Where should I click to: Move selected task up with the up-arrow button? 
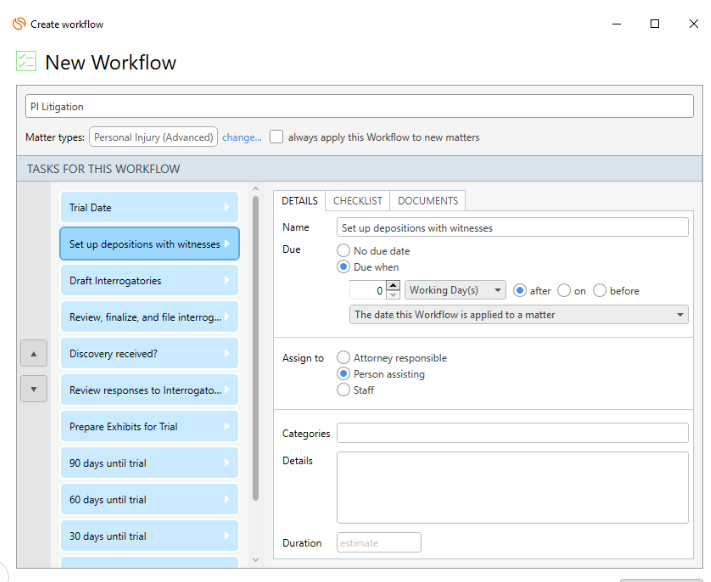[x=34, y=353]
